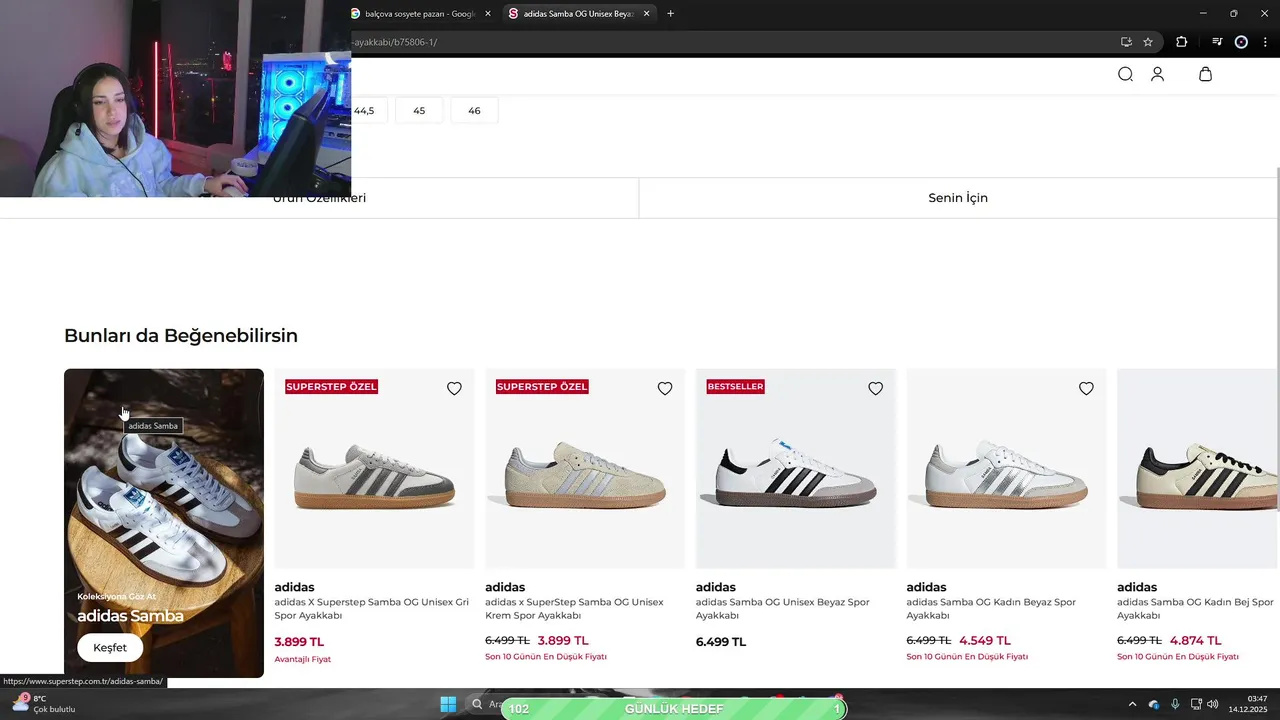The height and width of the screenshot is (720, 1280).
Task: Click the GÜNLÜK HEDEF progress bar overlay
Action: tap(674, 709)
